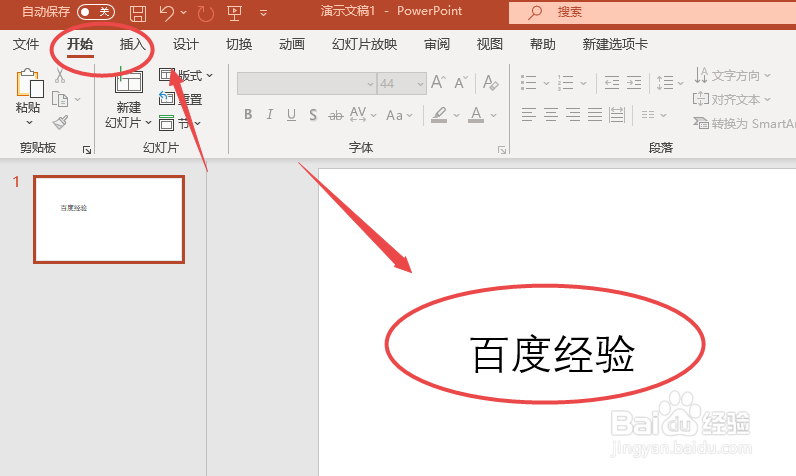Click the Numbering list icon
The height and width of the screenshot is (476, 796).
566,82
